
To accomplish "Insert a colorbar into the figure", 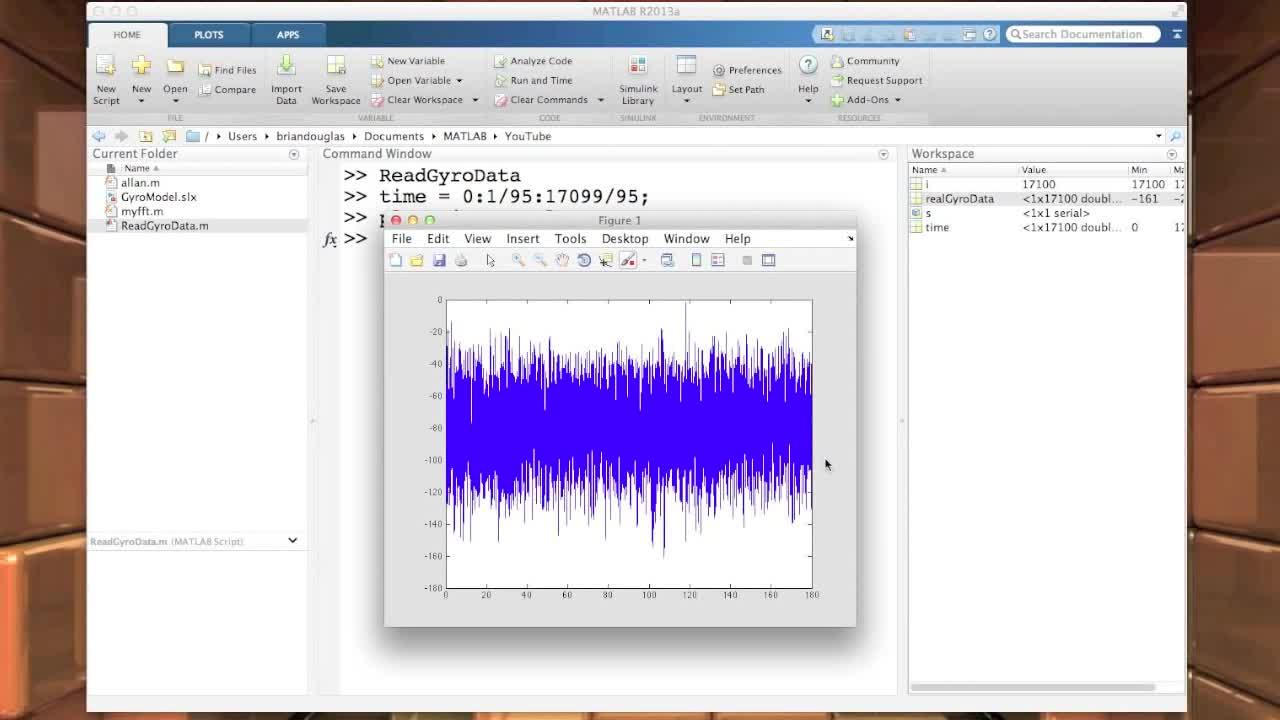I will 695,260.
